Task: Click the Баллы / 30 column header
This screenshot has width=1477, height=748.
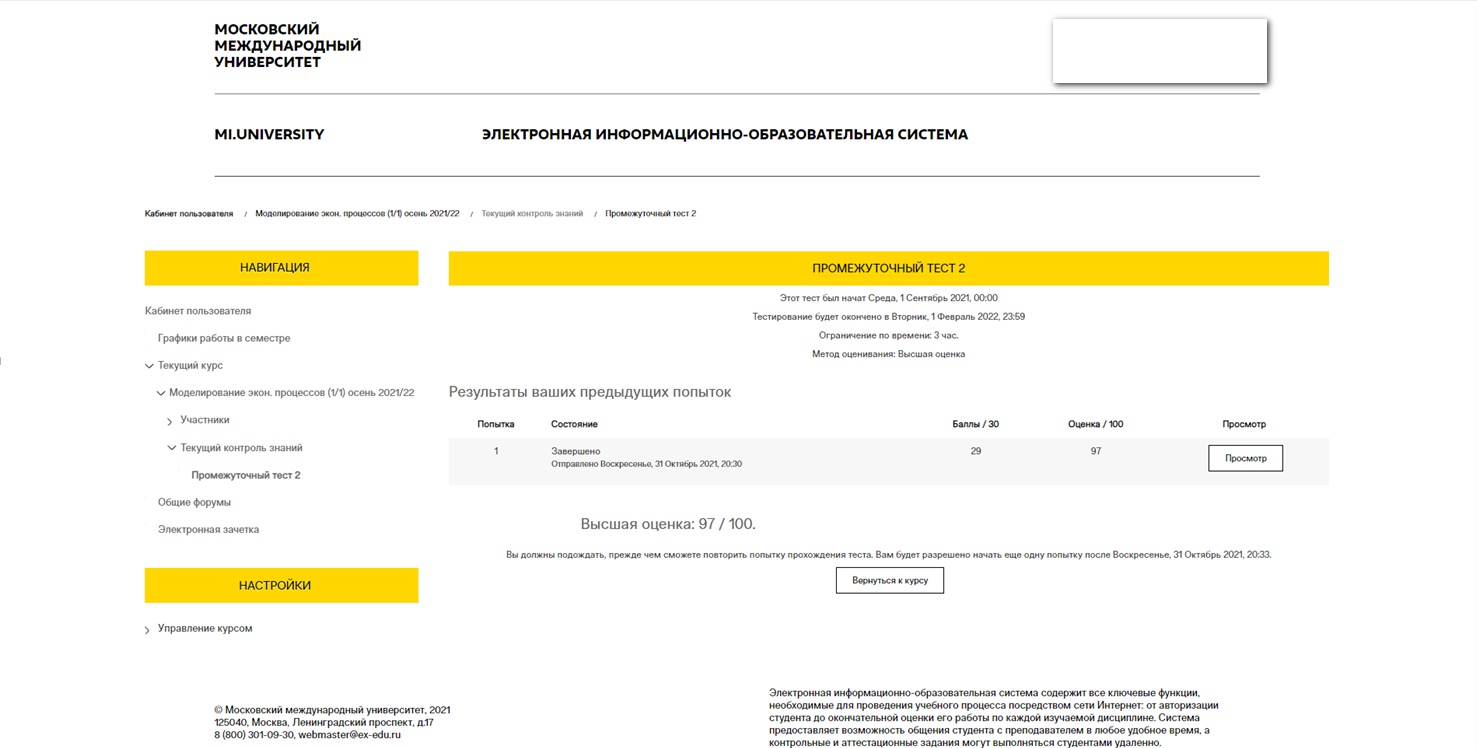Action: (975, 424)
